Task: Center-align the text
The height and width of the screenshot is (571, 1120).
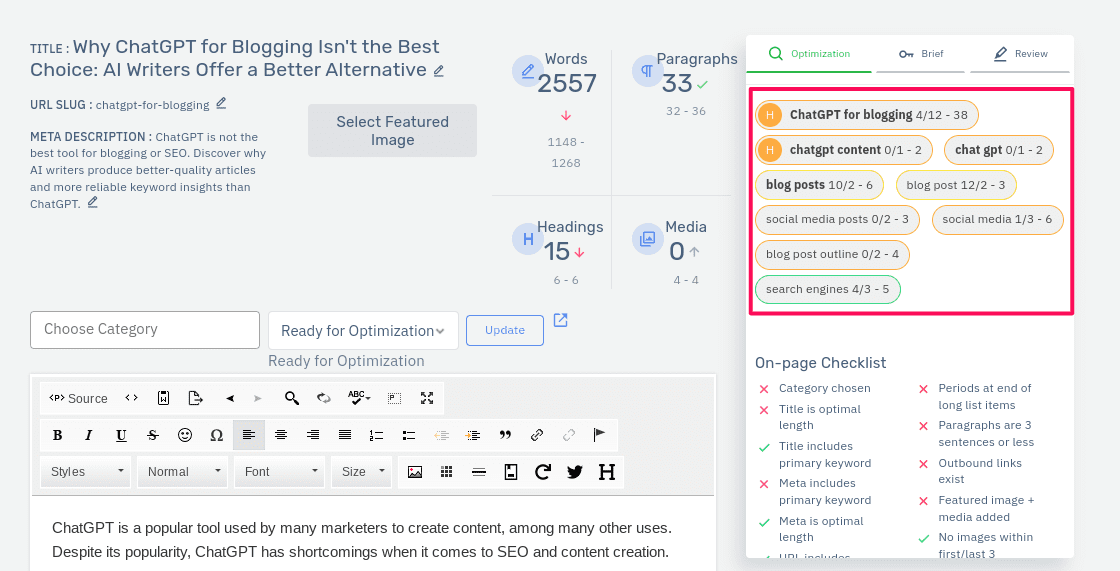Action: pos(281,435)
